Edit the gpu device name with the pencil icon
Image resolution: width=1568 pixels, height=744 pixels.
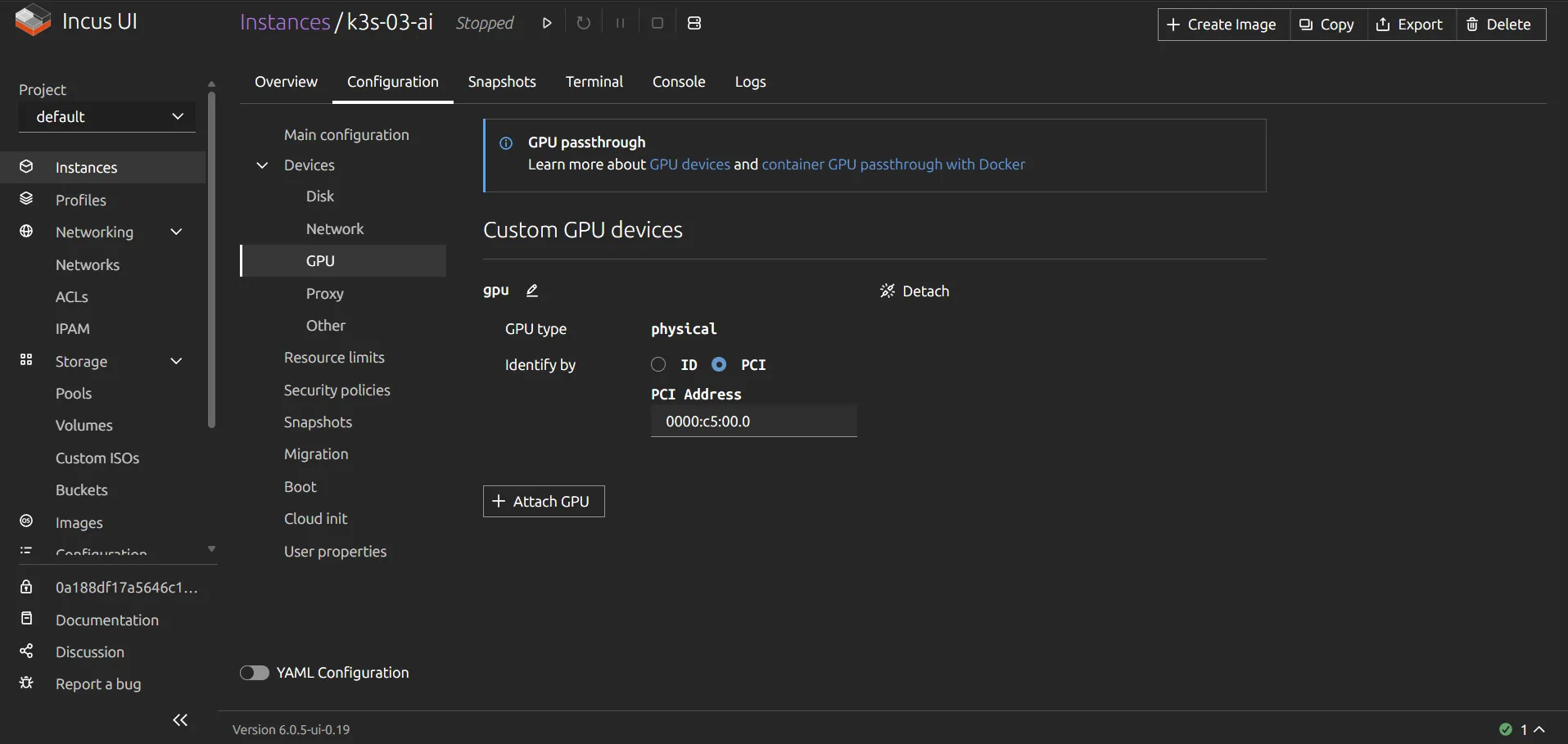pyautogui.click(x=531, y=291)
